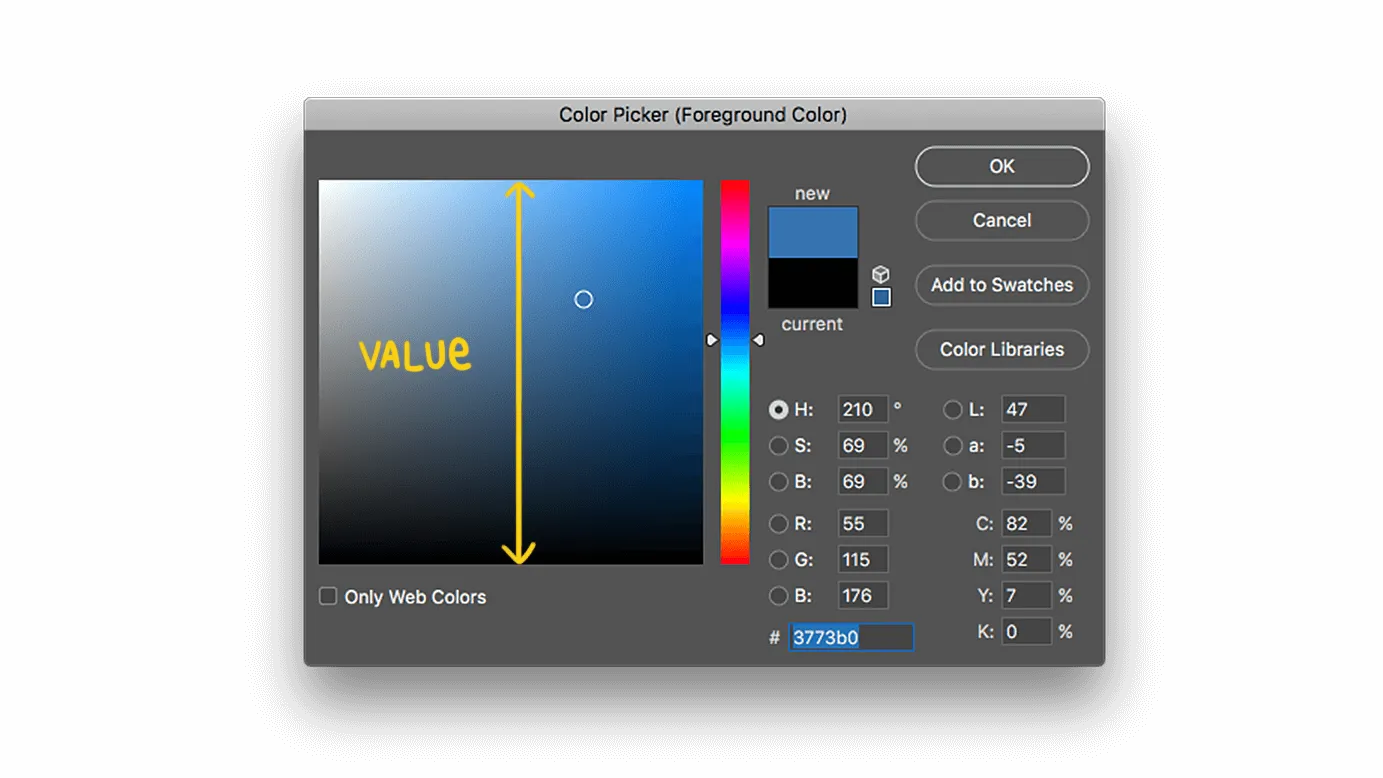Click the hex code field showing 3773b0
The height and width of the screenshot is (778, 1383).
click(x=850, y=637)
